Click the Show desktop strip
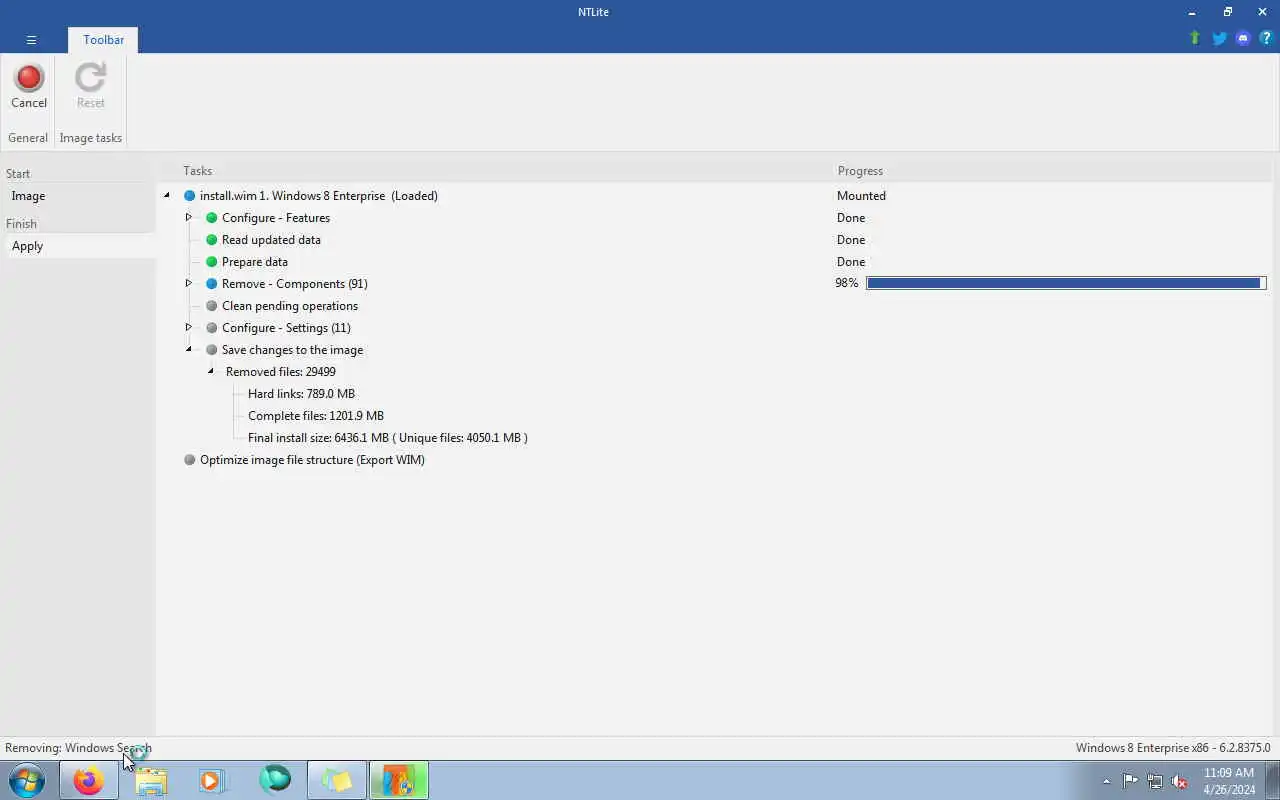Screen dimensions: 1280x800 [1274, 780]
